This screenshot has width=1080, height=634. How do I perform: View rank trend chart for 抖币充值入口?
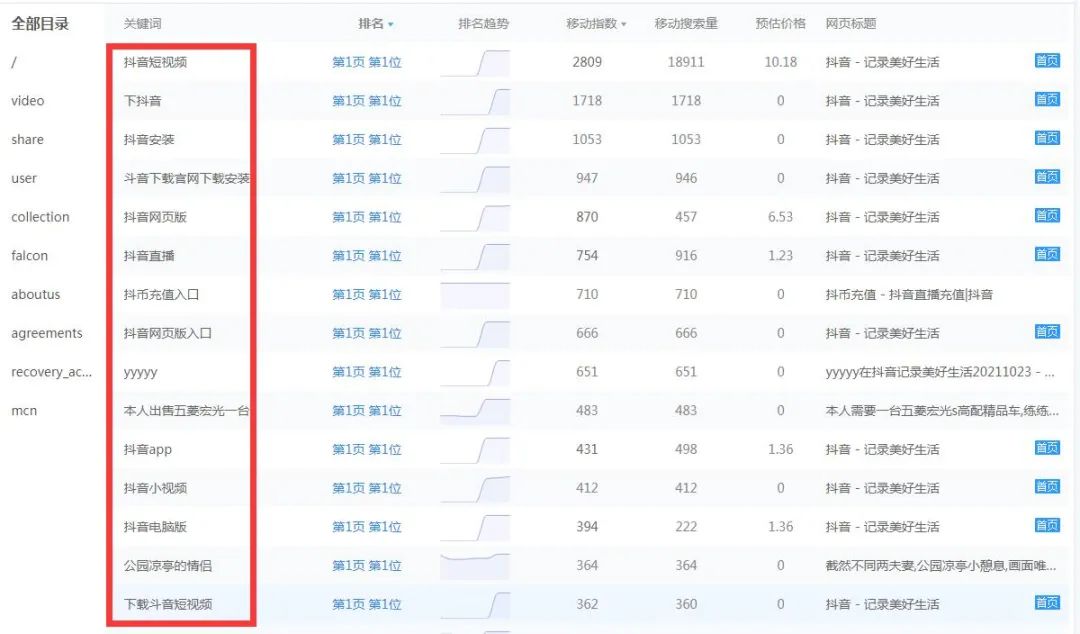tap(475, 295)
